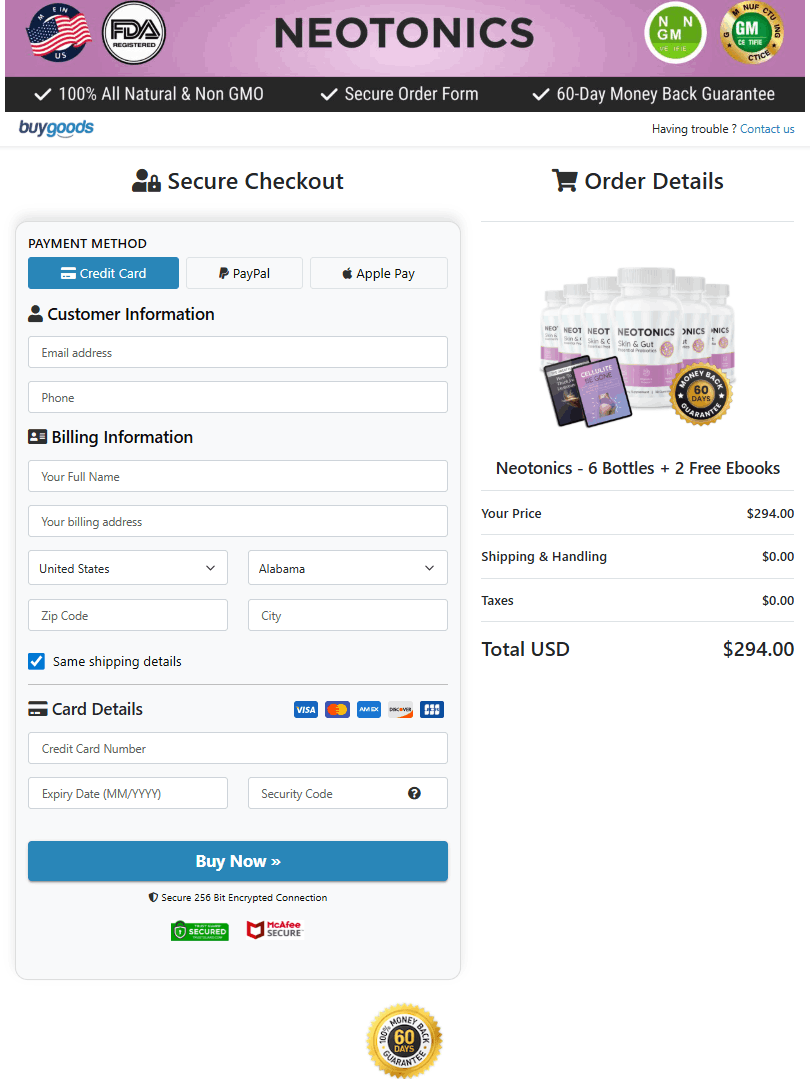Click the buygoods logo
Screen dimensions: 810x1079
click(56, 128)
